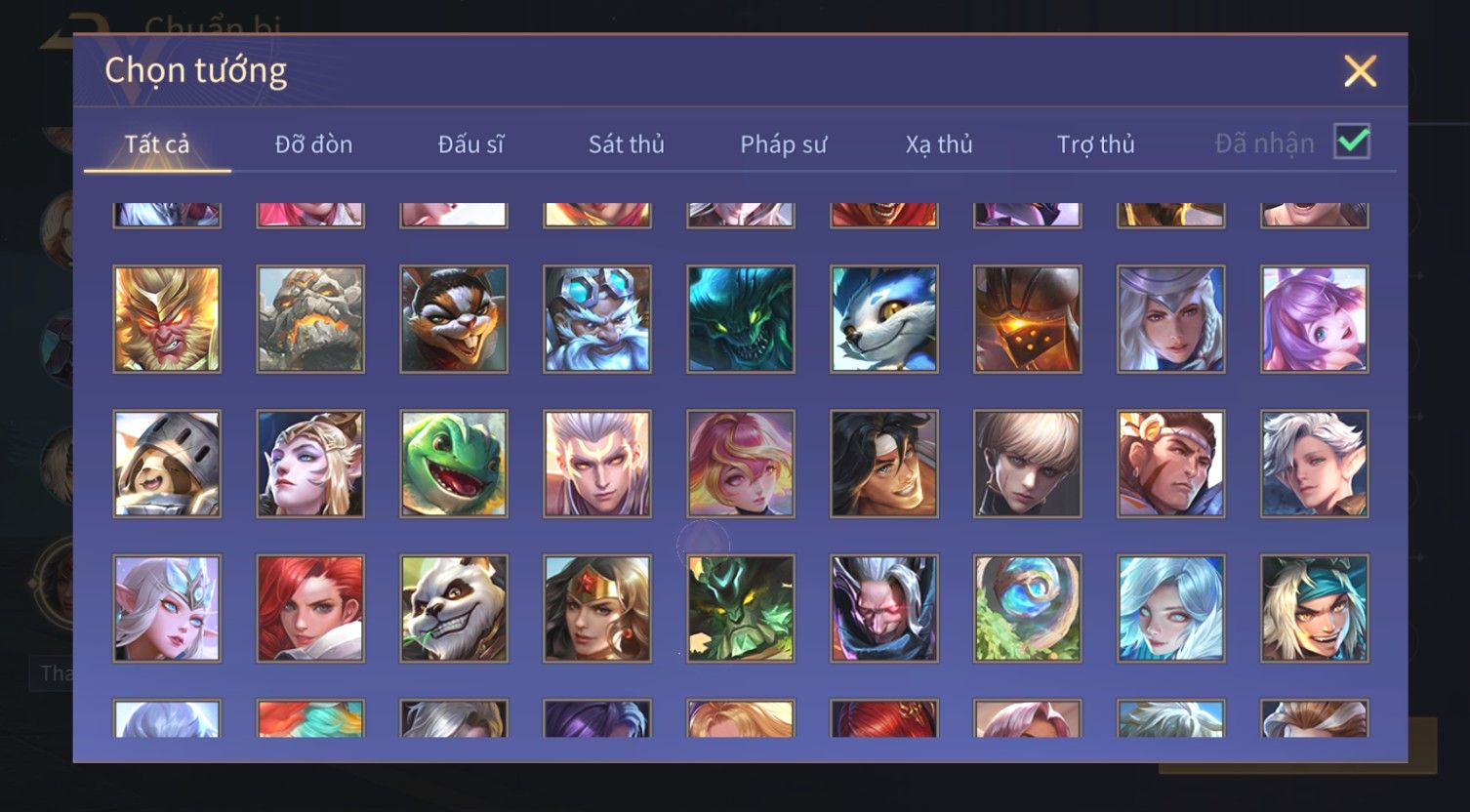Image resolution: width=1470 pixels, height=812 pixels.
Task: Select the blue fox hero portrait
Action: [x=884, y=319]
